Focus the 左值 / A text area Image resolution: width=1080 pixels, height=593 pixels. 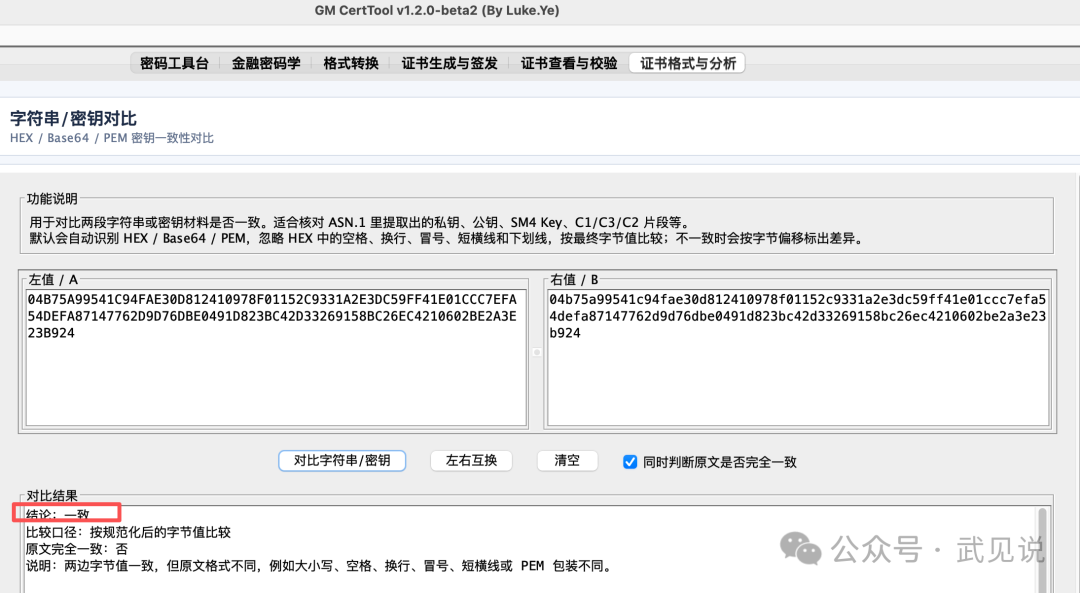pos(276,358)
